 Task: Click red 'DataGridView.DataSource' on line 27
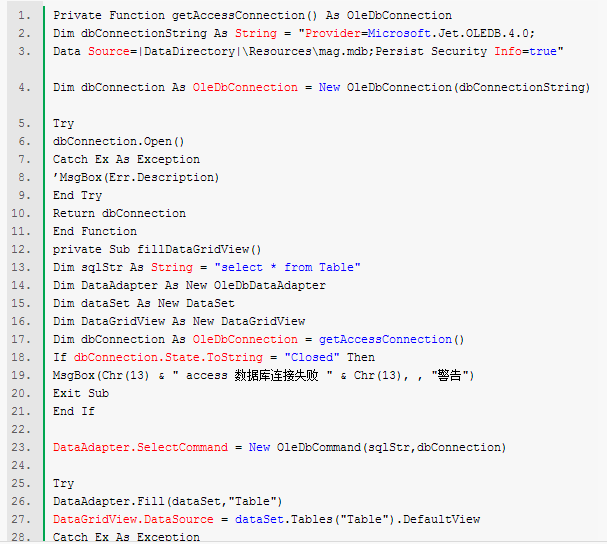coord(133,519)
